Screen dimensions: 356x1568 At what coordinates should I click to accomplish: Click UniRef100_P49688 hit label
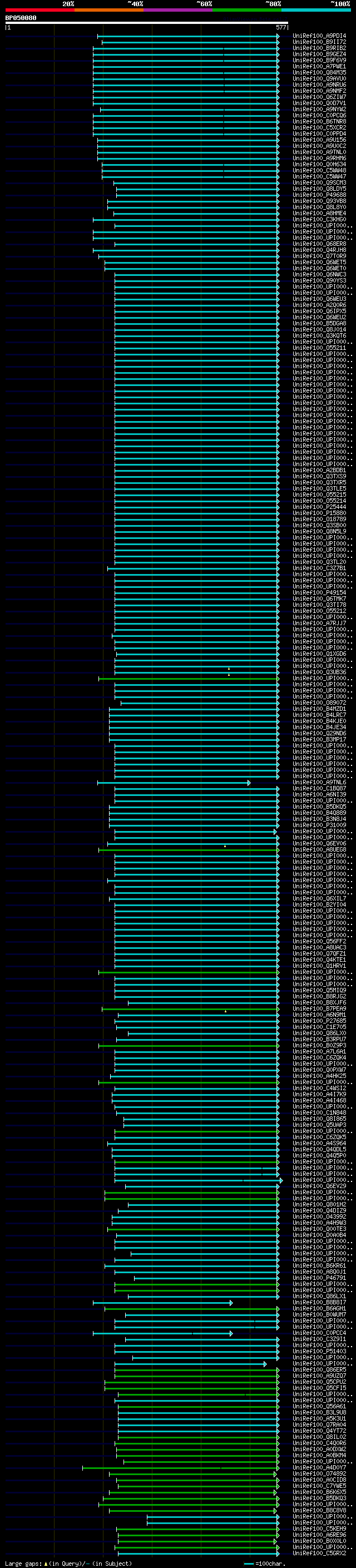click(319, 195)
